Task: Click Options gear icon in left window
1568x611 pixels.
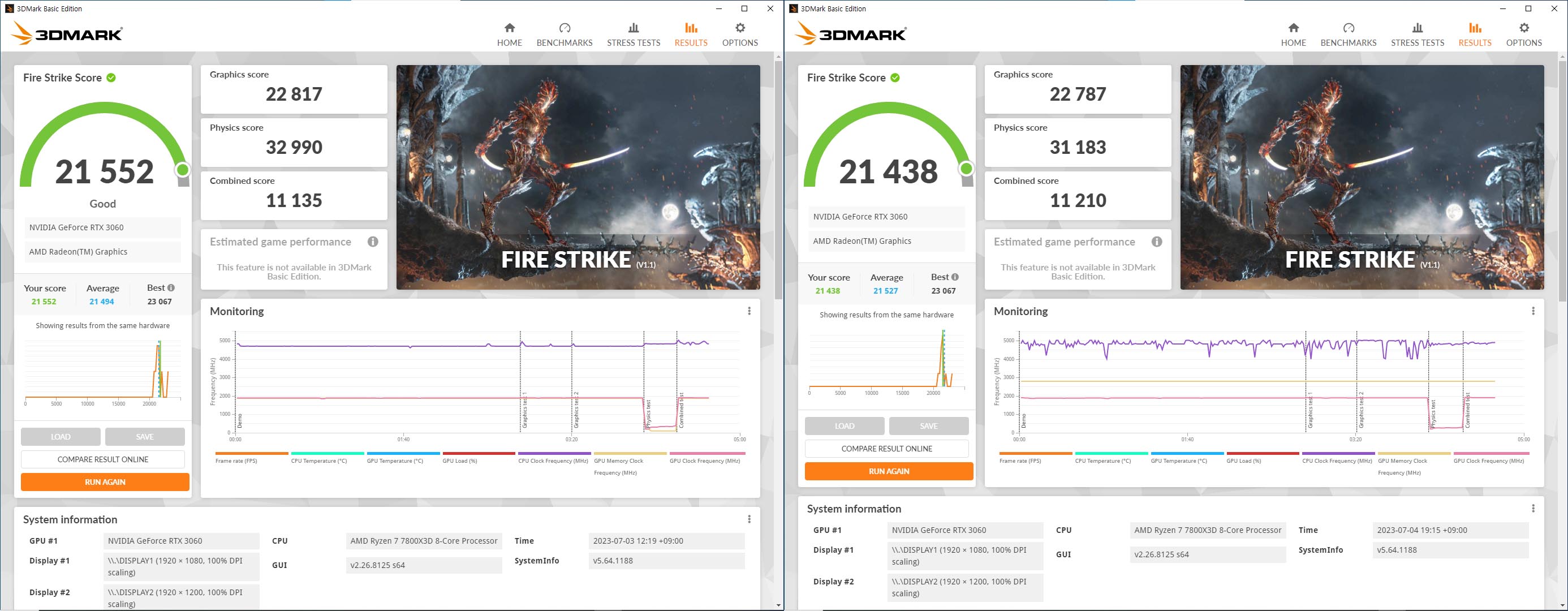Action: [x=739, y=28]
